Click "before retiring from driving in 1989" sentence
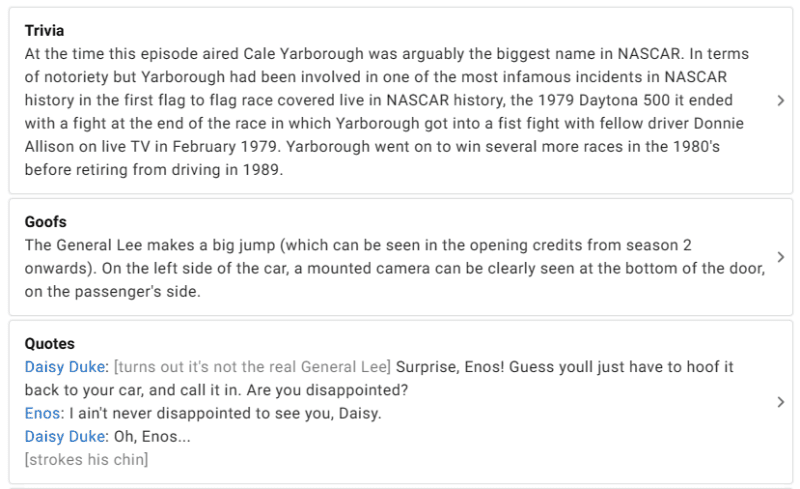The image size is (800, 489). point(152,169)
